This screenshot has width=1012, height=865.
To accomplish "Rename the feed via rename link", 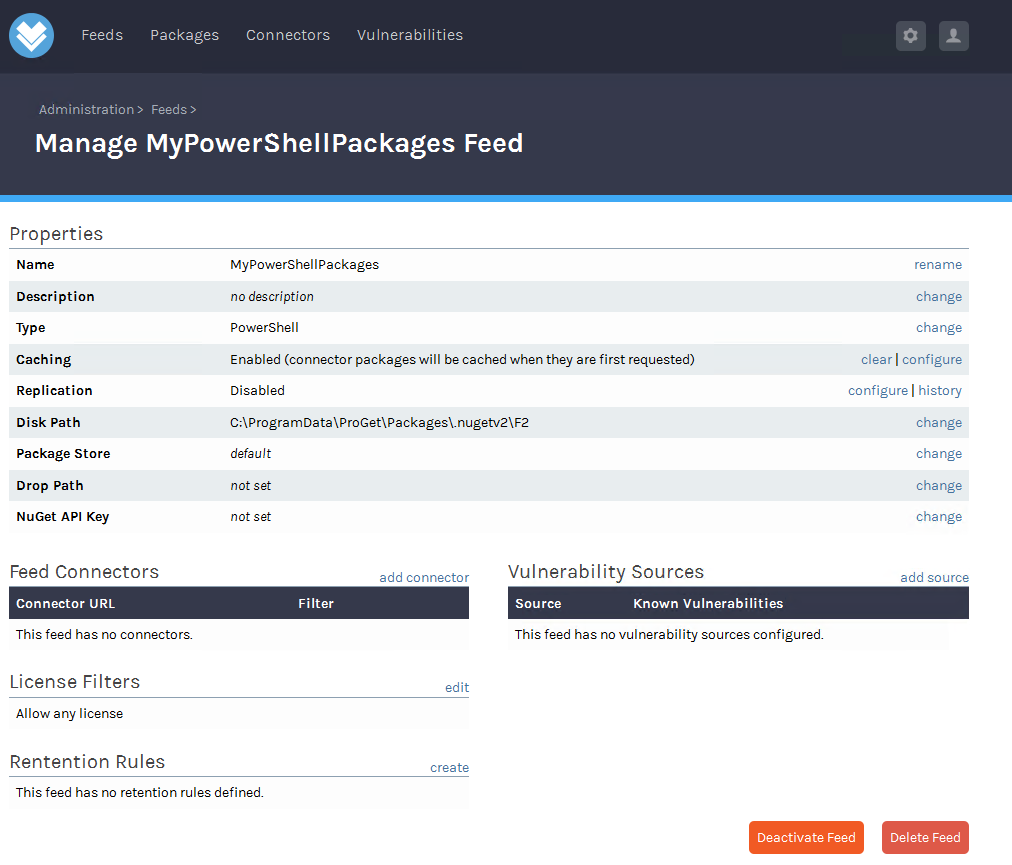I will 938,265.
